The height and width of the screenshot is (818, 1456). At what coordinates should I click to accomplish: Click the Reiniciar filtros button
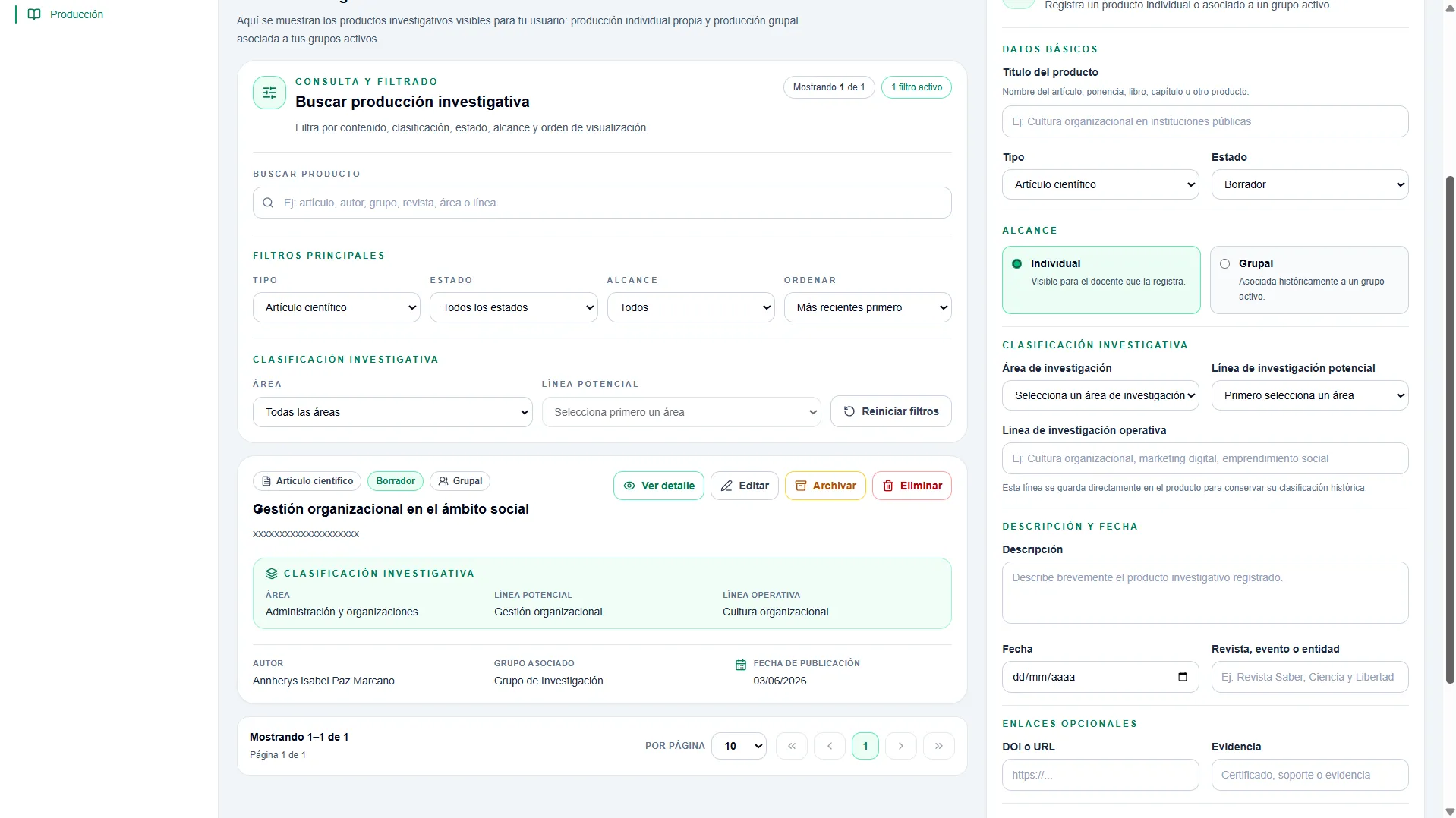[890, 411]
